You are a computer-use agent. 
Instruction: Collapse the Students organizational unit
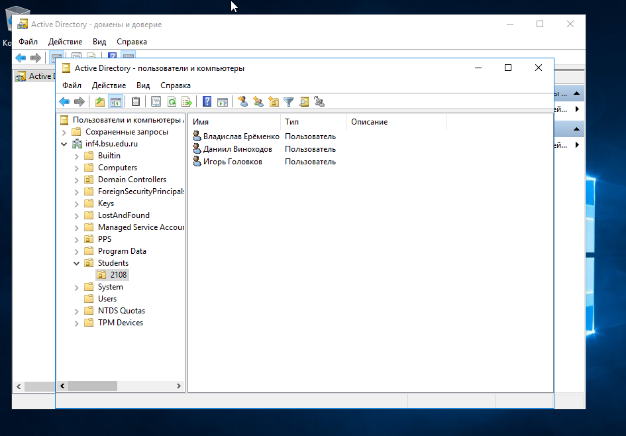76,264
